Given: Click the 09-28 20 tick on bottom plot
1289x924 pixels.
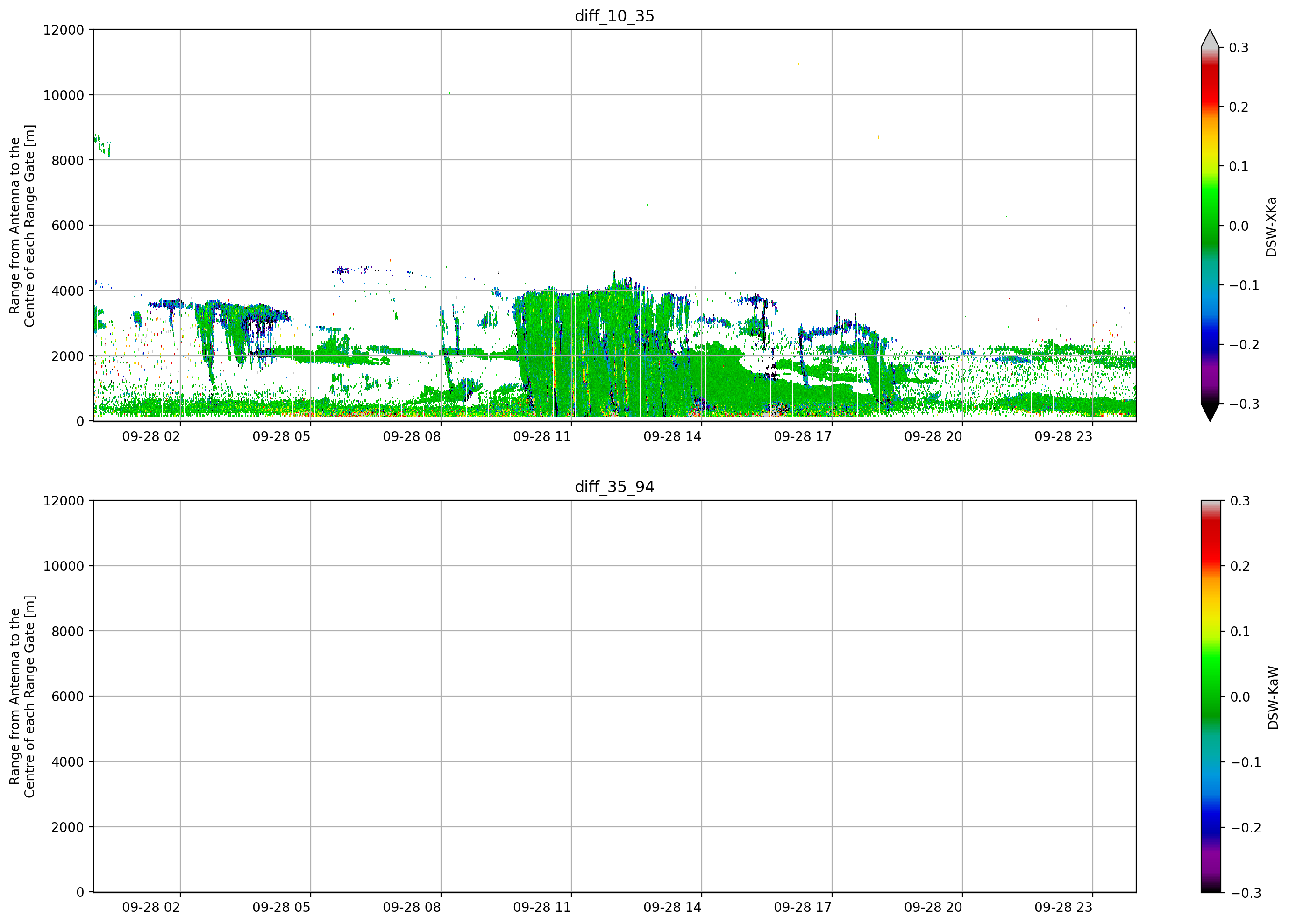Looking at the screenshot, I should click(x=962, y=895).
